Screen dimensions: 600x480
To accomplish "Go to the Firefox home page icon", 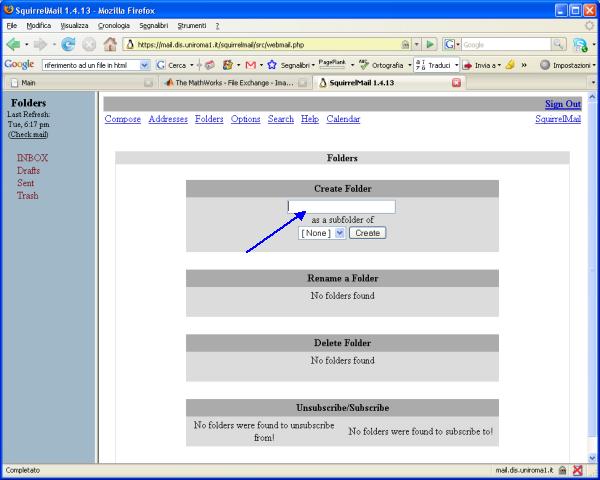I will pos(111,44).
